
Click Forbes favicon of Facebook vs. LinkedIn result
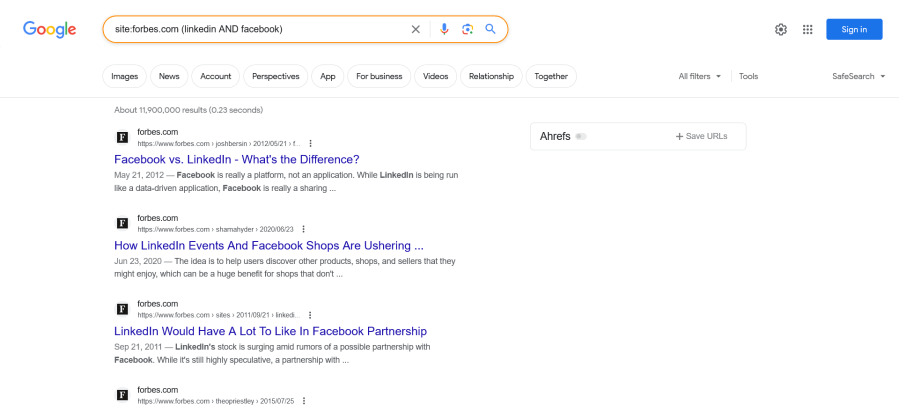coord(122,138)
